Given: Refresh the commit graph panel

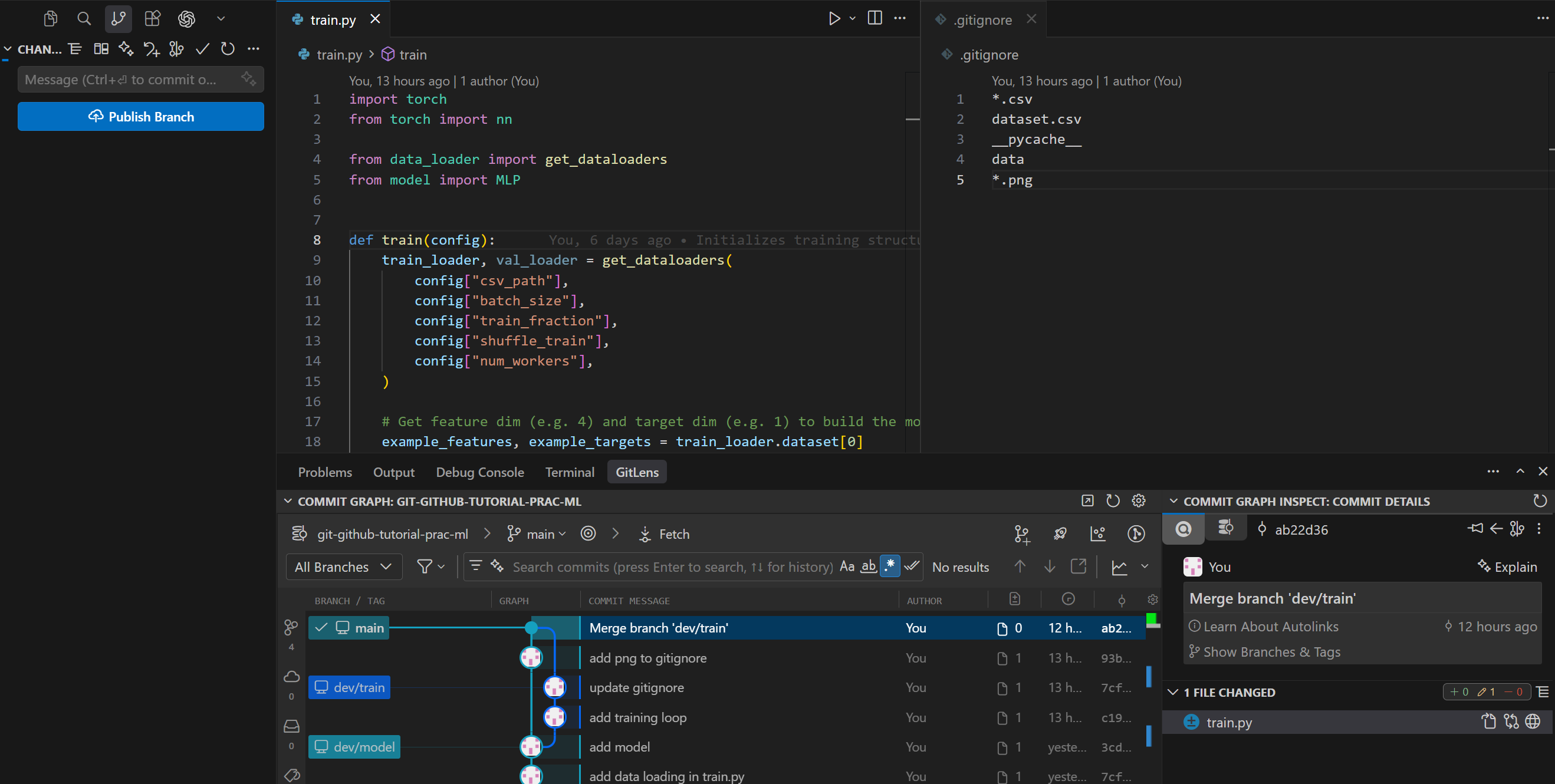Looking at the screenshot, I should tap(1113, 501).
